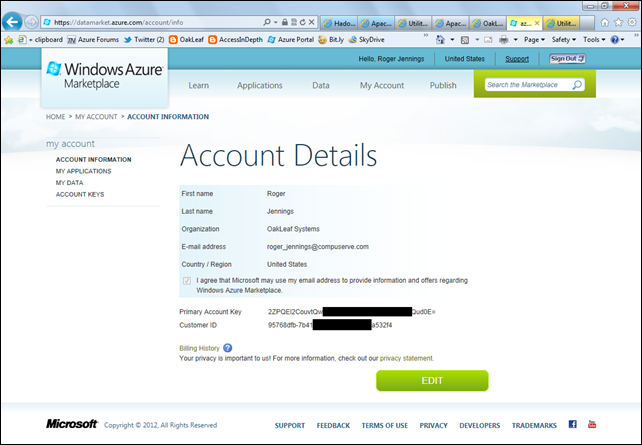Click the RSS feeds icon in command bar
642x445 pixels.
point(465,40)
